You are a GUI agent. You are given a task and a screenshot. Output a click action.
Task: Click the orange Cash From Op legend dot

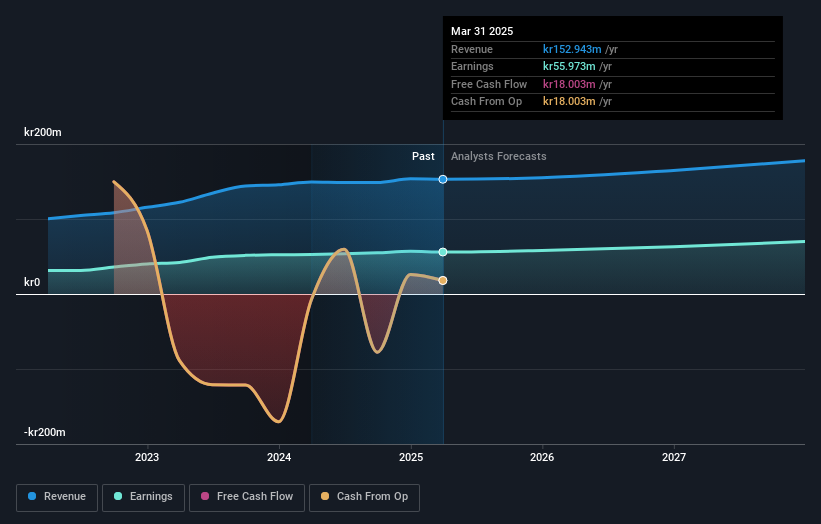(x=325, y=496)
